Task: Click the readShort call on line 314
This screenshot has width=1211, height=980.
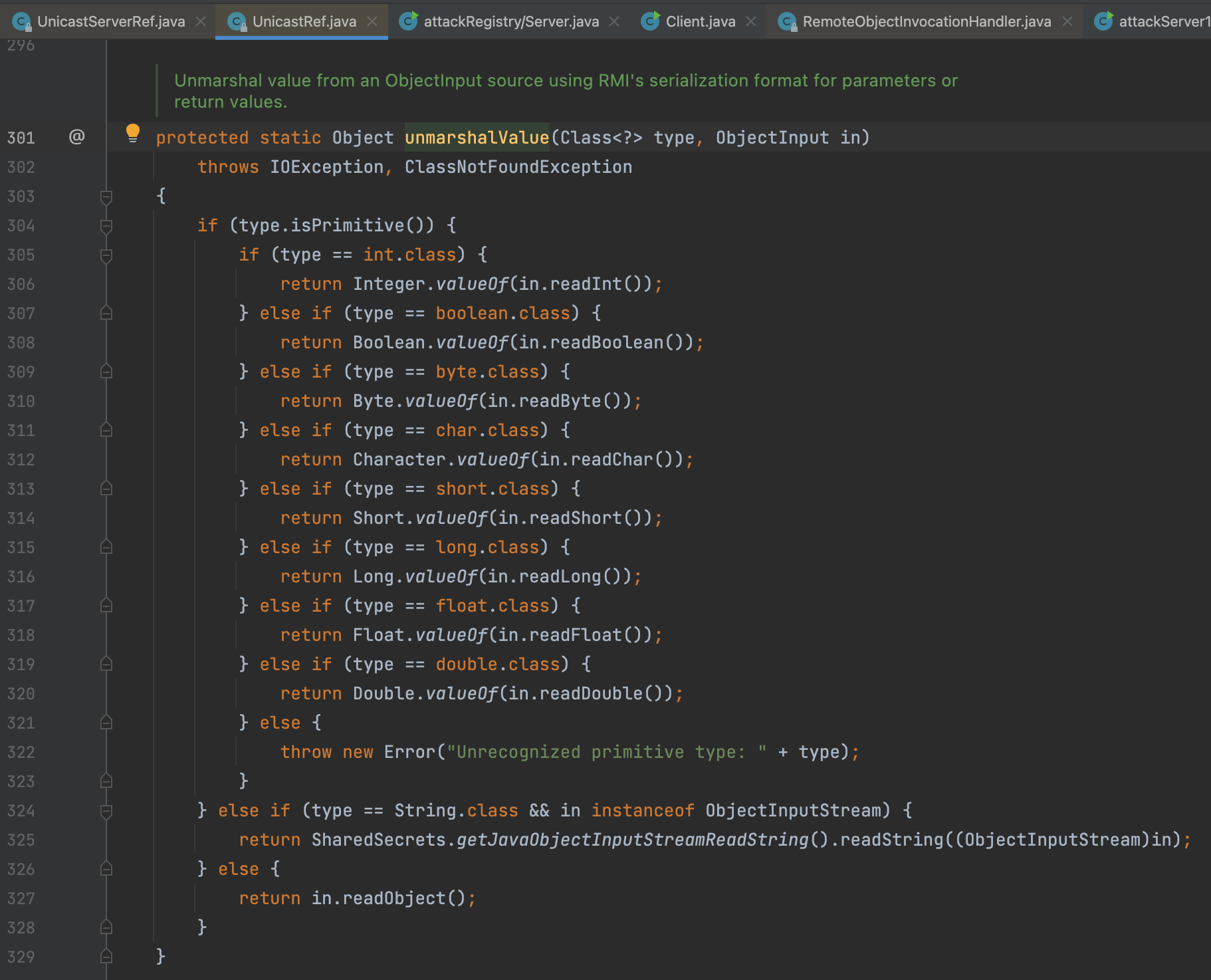Action: point(570,518)
